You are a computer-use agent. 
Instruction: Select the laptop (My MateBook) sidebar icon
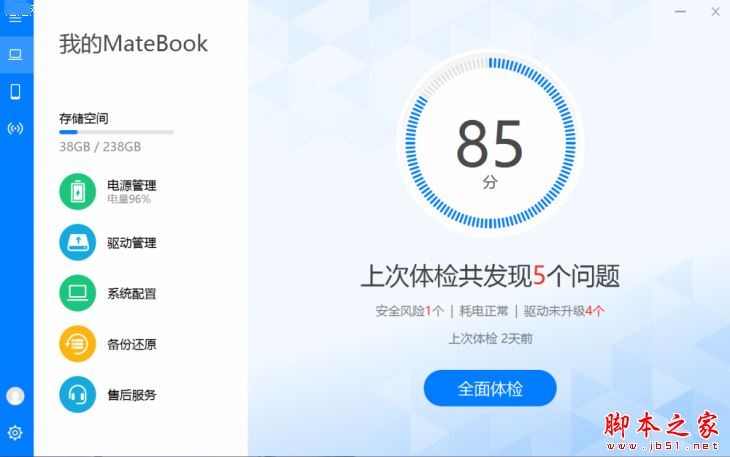pos(15,55)
